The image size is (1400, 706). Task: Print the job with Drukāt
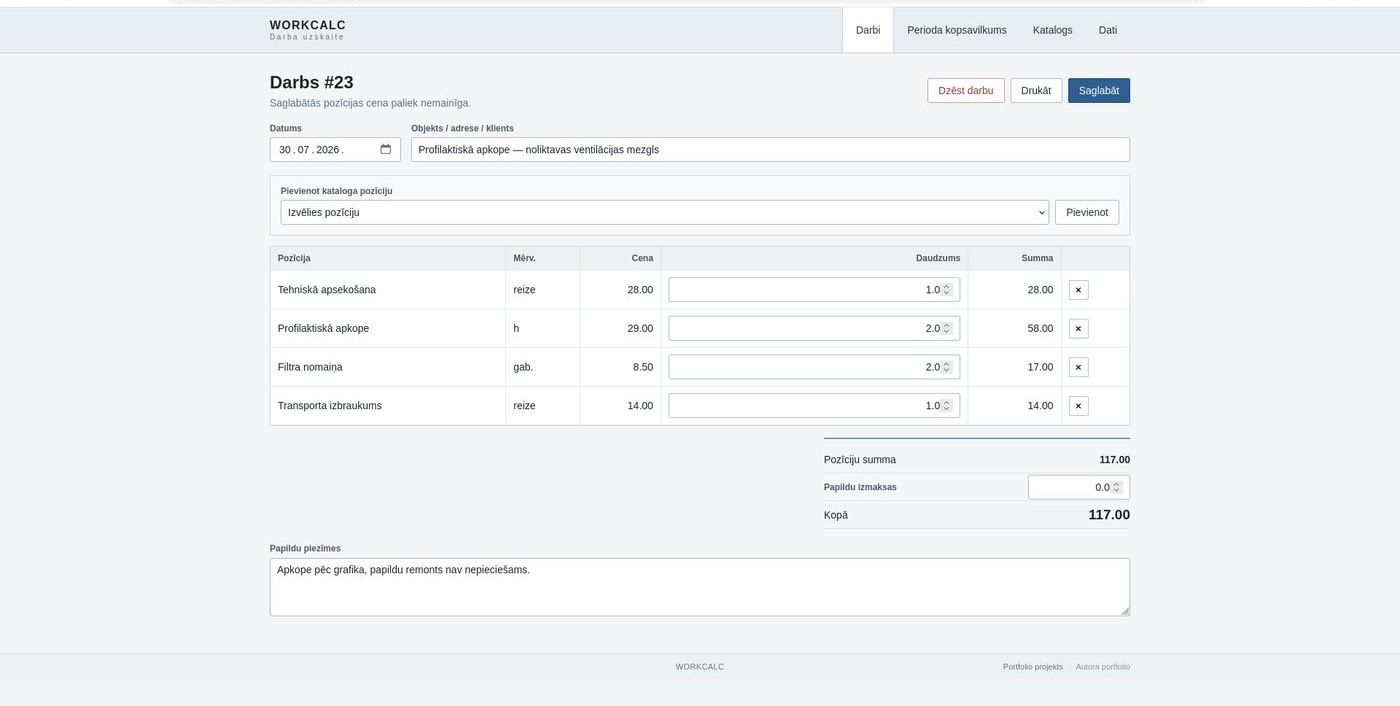coord(1036,90)
